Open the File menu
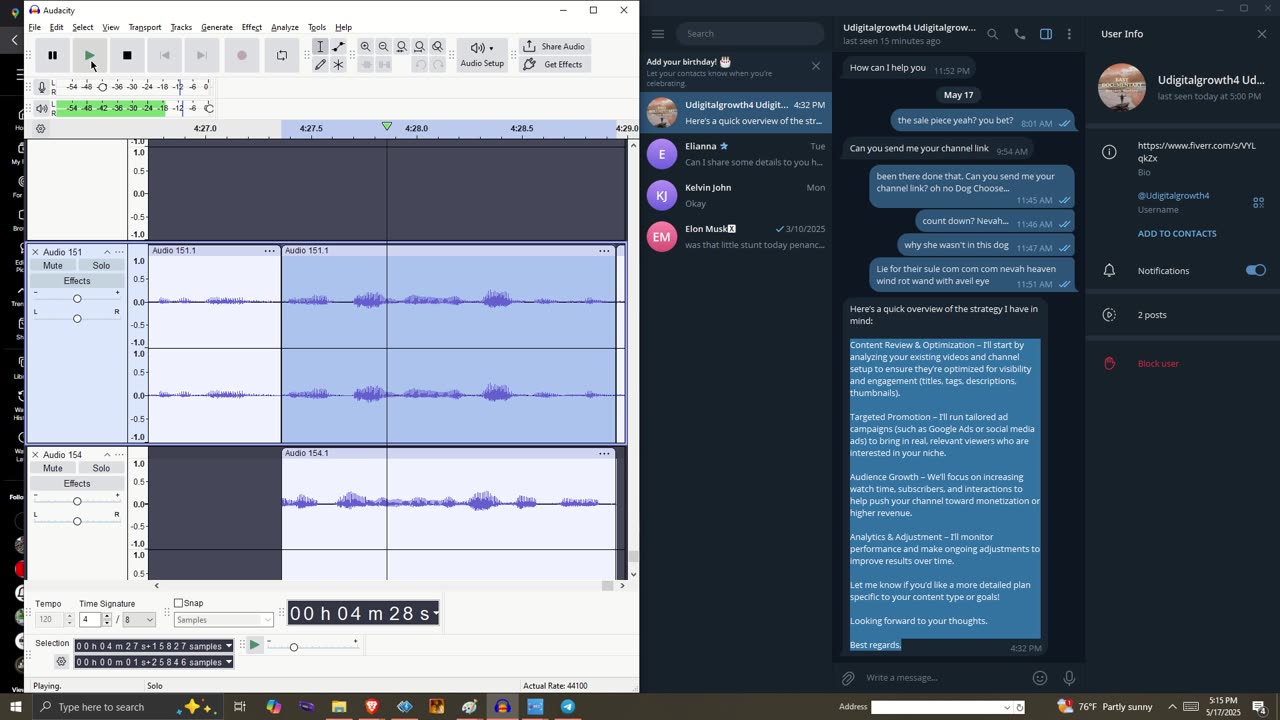The width and height of the screenshot is (1280, 720). (34, 27)
